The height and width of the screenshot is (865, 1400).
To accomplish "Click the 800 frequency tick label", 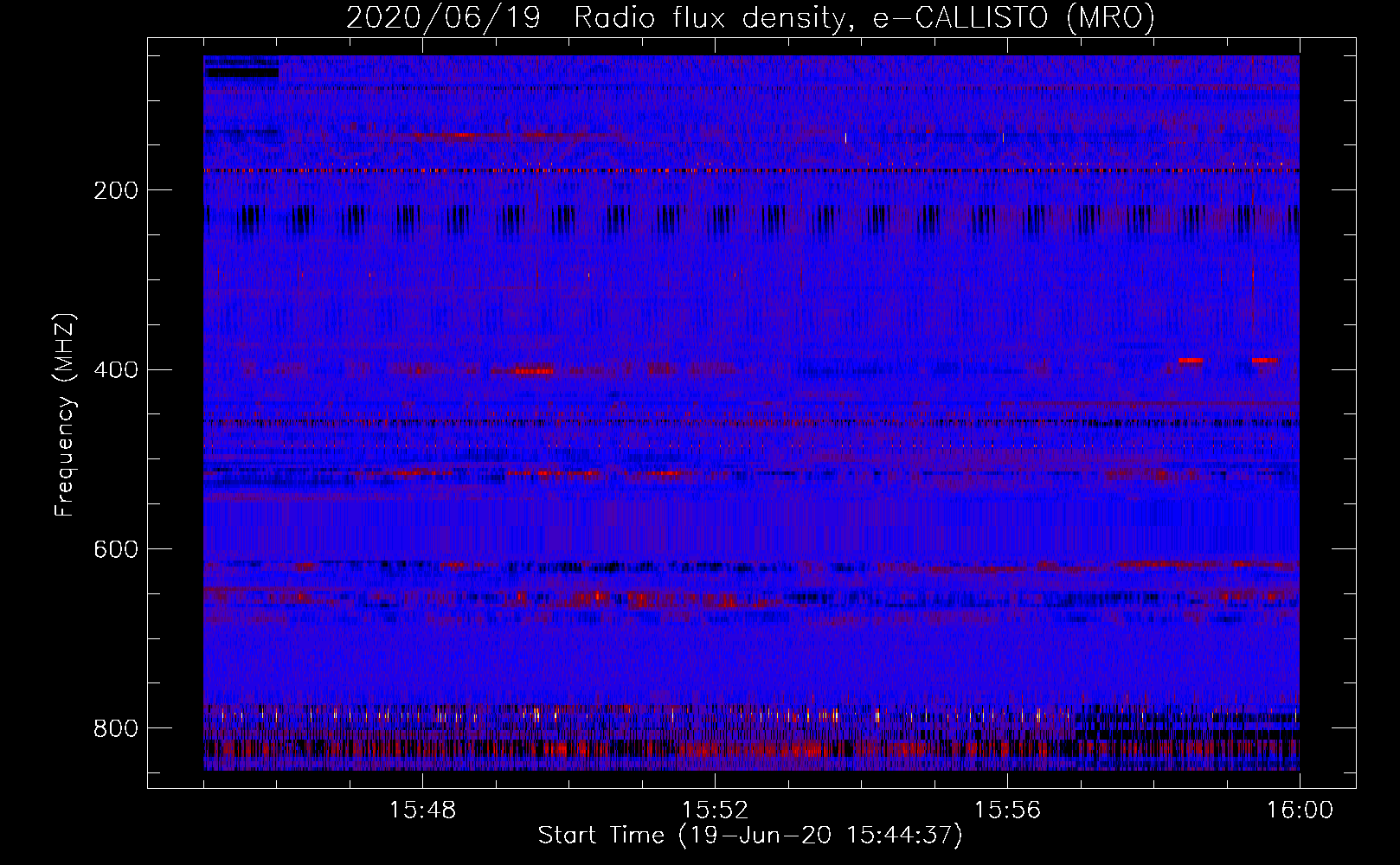I will click(x=115, y=728).
